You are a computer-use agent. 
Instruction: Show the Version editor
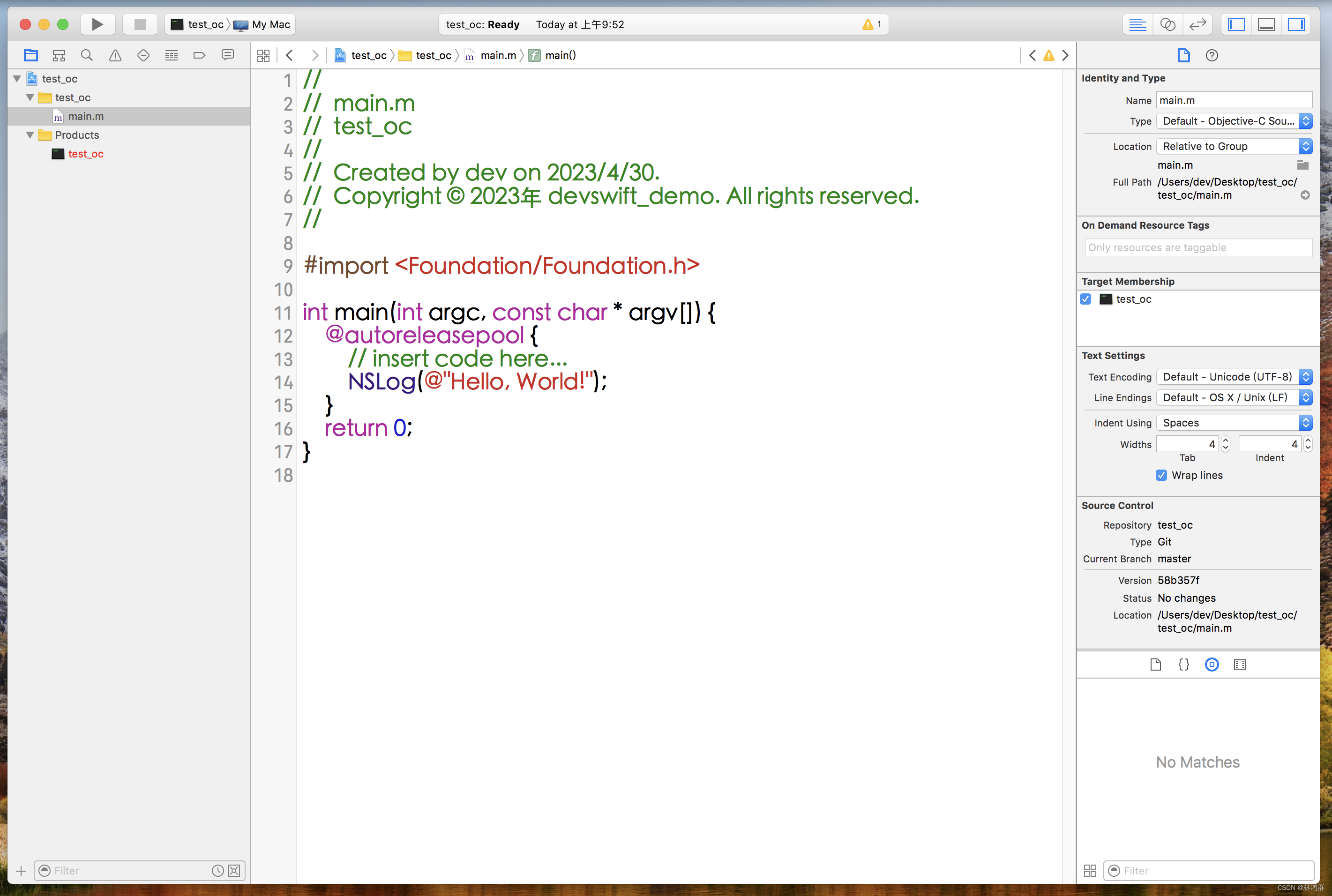coord(1197,24)
